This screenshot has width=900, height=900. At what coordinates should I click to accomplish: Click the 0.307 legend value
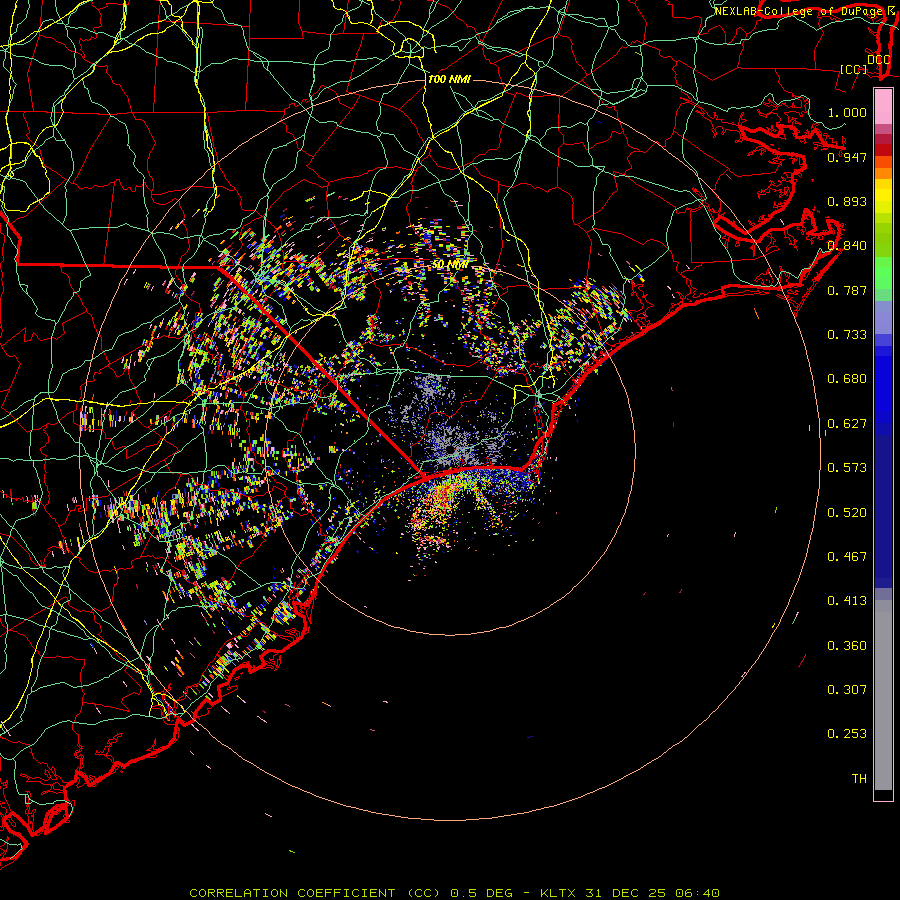847,689
